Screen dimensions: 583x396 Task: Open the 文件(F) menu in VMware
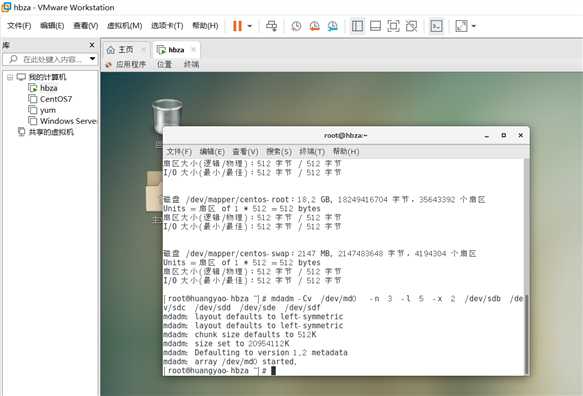tap(19, 26)
